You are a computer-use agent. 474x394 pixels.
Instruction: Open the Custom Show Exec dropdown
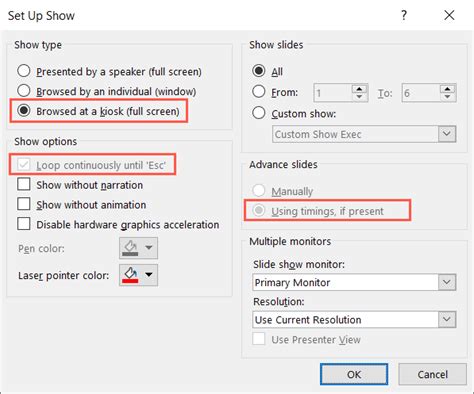pos(447,134)
